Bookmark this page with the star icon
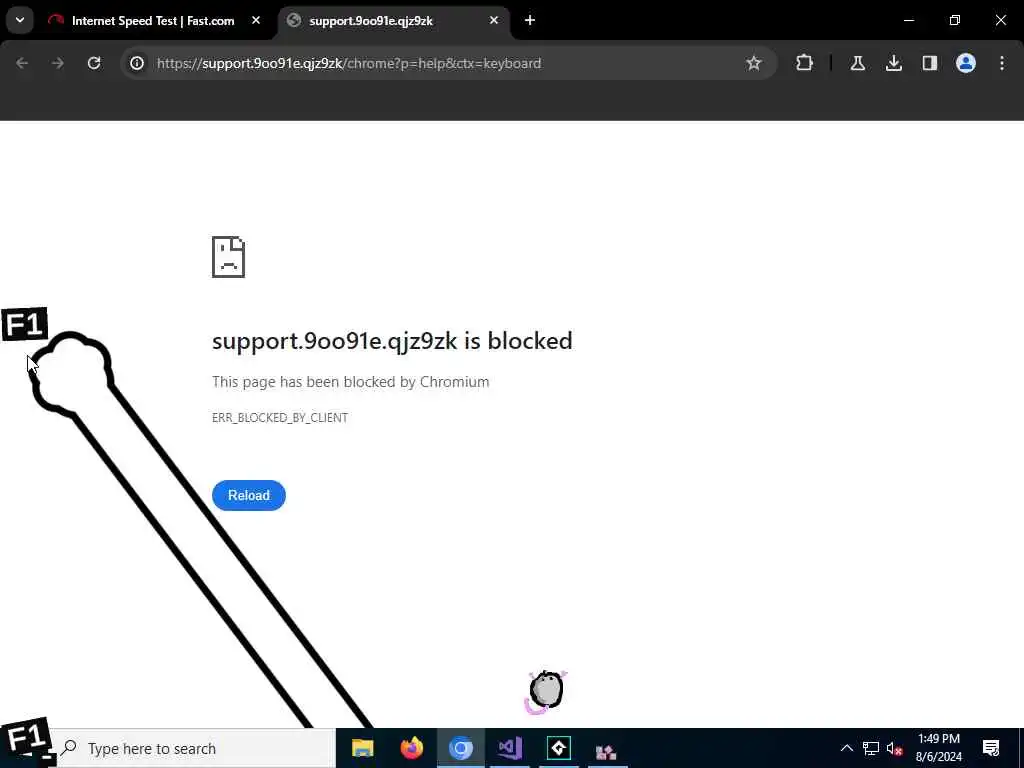 coord(754,63)
